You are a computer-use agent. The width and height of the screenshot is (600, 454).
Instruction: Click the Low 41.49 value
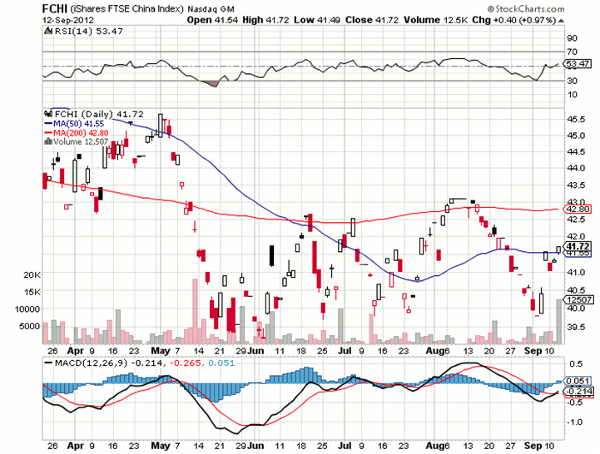click(x=317, y=20)
